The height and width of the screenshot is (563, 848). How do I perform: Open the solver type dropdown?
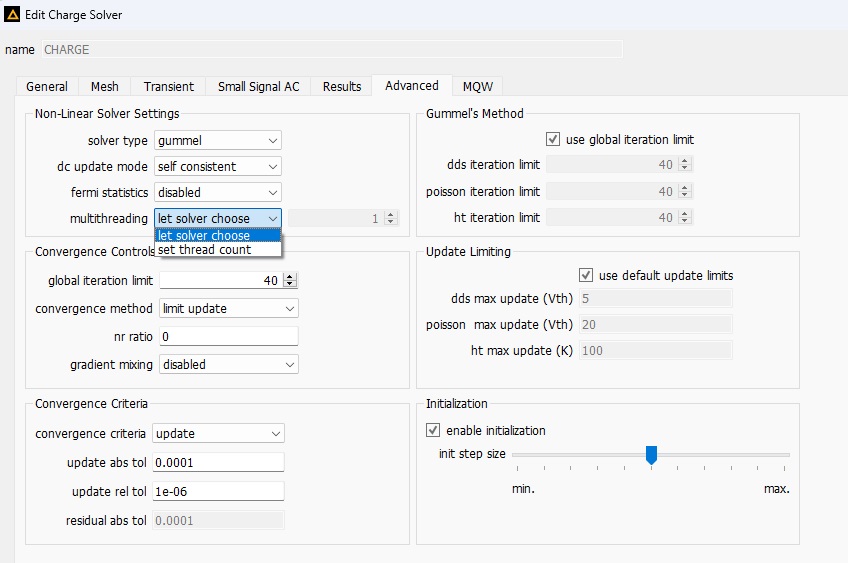point(218,141)
